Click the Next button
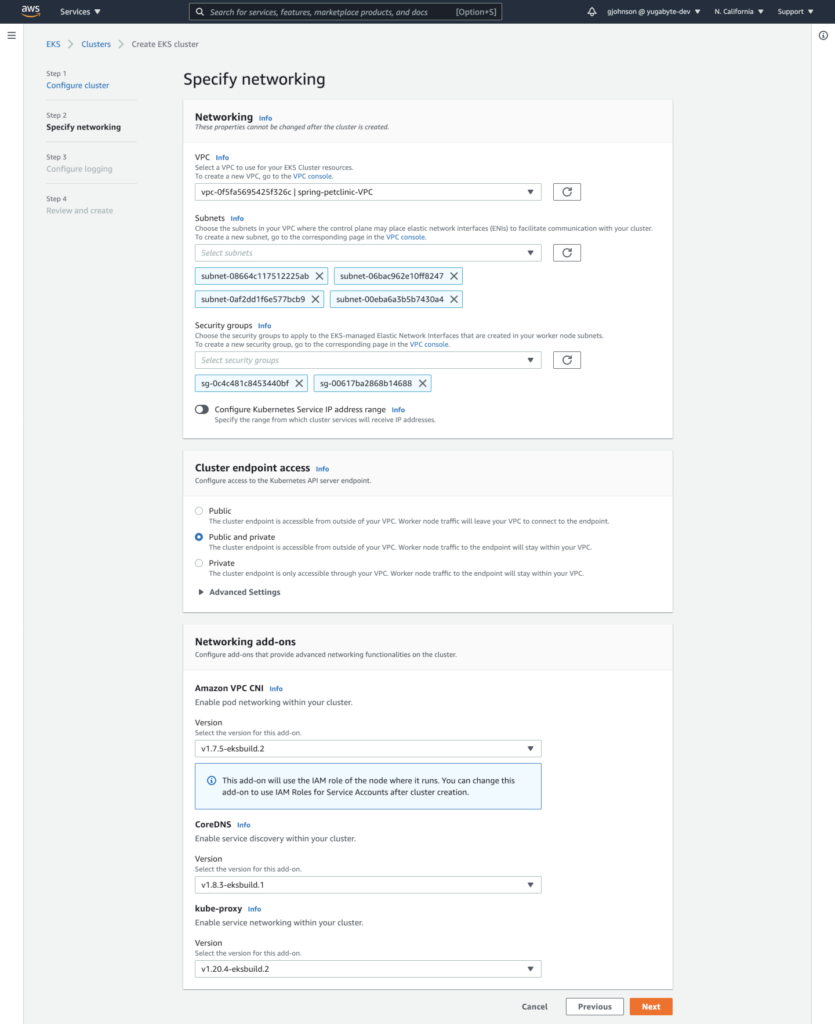 650,1006
